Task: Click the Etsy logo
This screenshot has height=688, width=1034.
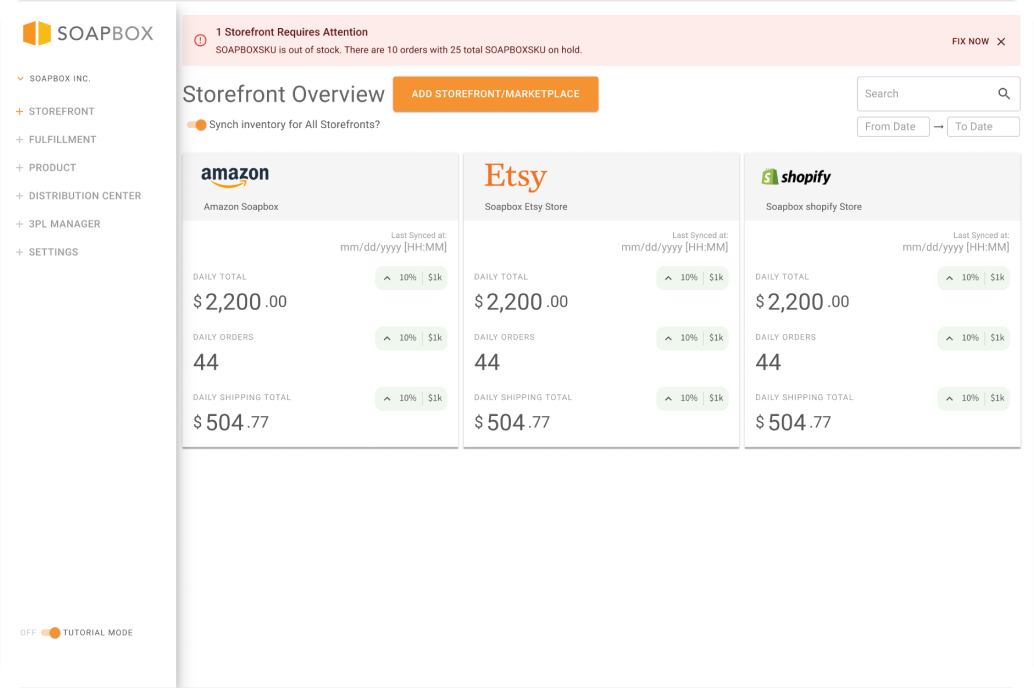Action: tap(515, 177)
